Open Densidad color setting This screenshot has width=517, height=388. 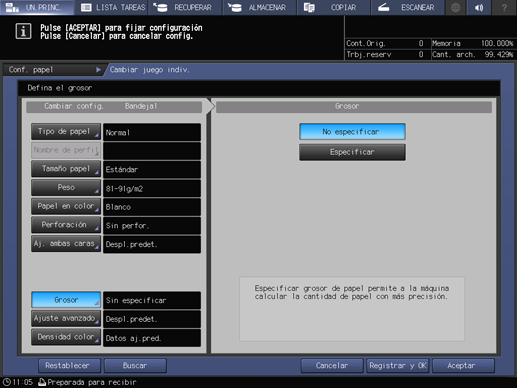(x=66, y=337)
